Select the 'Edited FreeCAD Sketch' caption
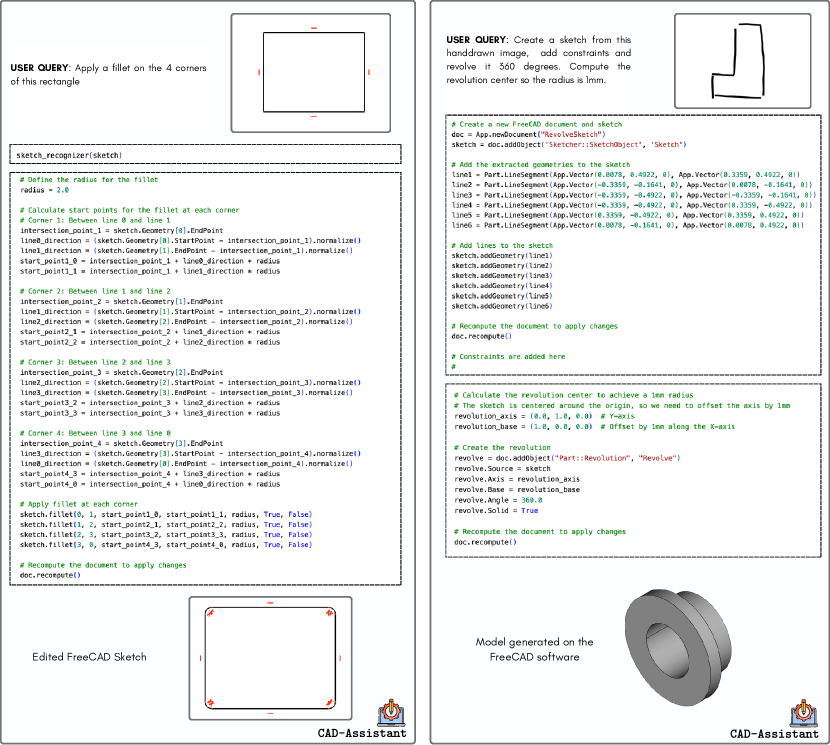This screenshot has width=830, height=745. coord(89,657)
